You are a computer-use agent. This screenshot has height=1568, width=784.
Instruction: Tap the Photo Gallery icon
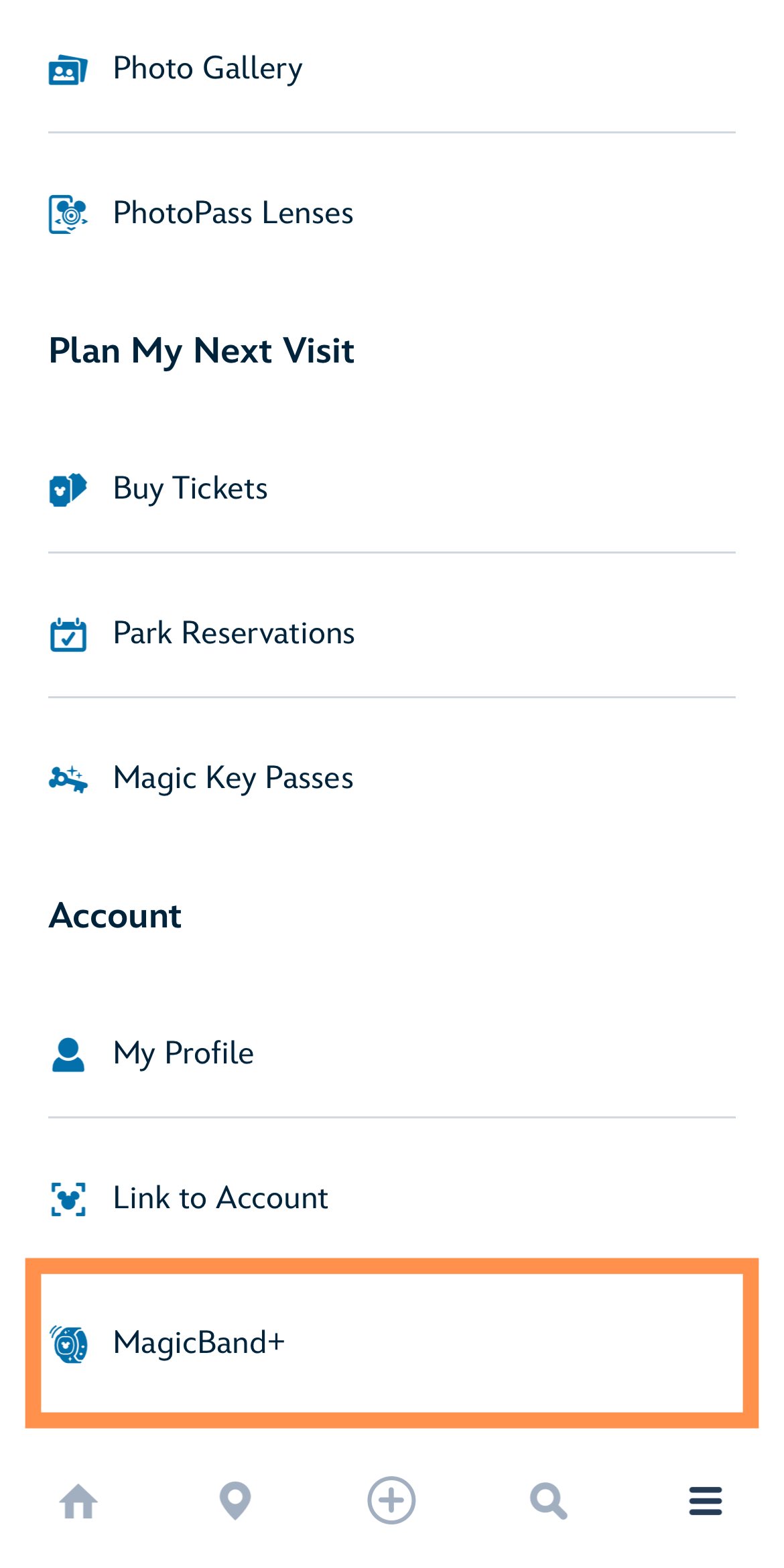68,70
